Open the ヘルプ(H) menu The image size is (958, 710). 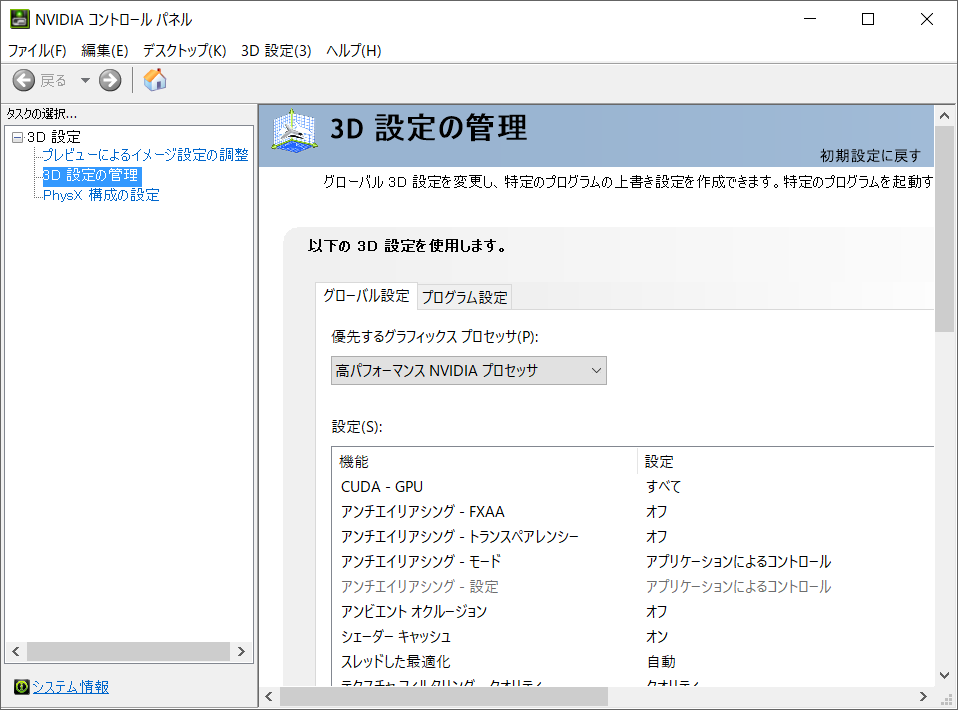354,50
